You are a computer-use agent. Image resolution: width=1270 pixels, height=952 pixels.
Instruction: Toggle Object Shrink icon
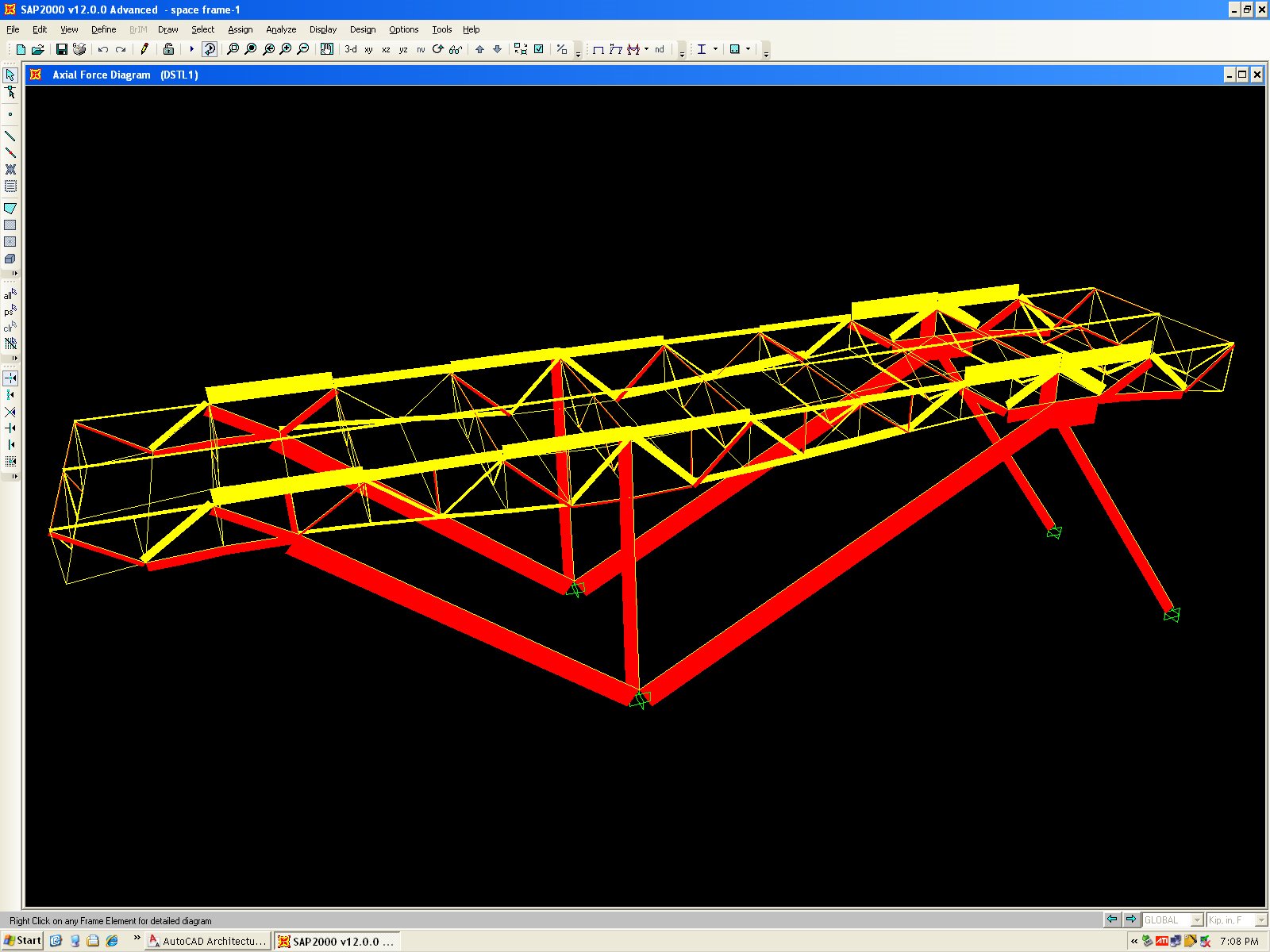tap(521, 49)
